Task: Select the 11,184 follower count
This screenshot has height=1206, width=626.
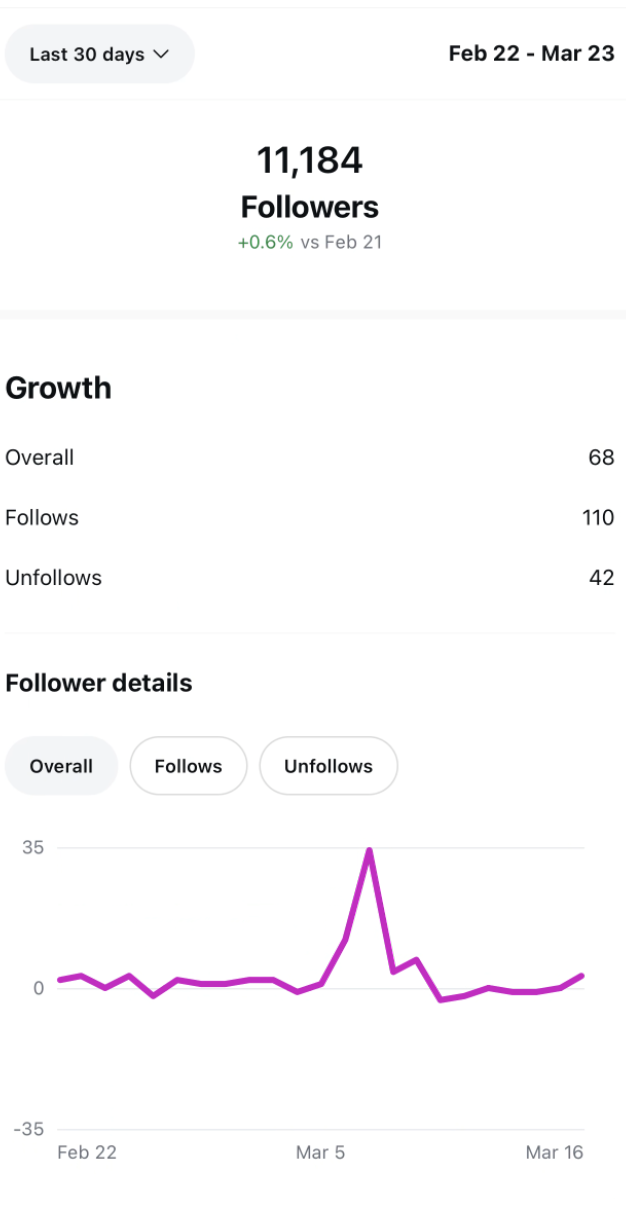Action: coord(310,160)
